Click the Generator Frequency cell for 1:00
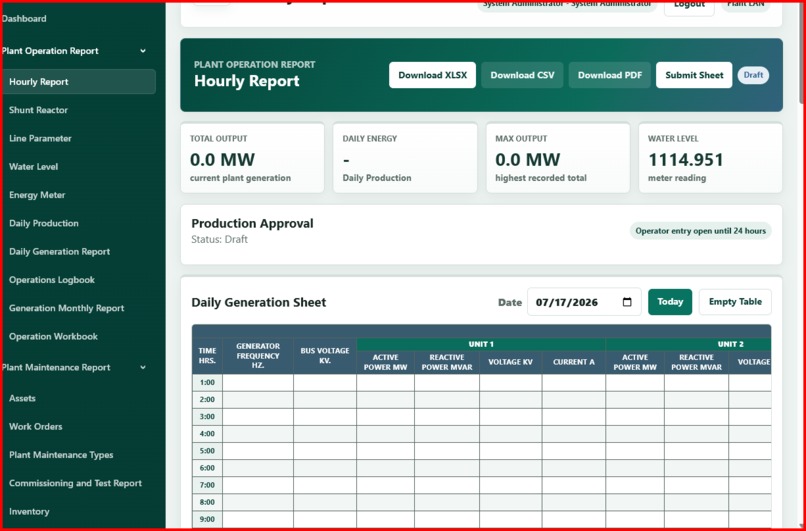806x531 pixels. [x=258, y=382]
